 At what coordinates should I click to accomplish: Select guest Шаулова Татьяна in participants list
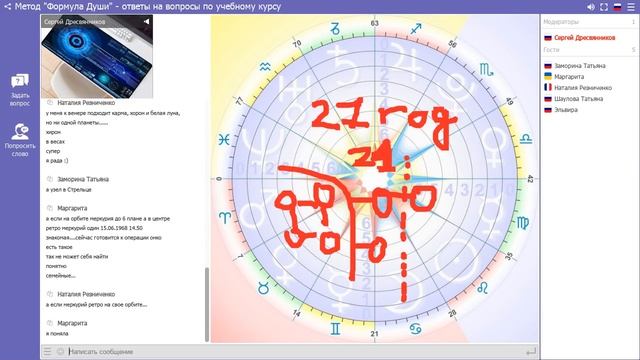tap(578, 99)
